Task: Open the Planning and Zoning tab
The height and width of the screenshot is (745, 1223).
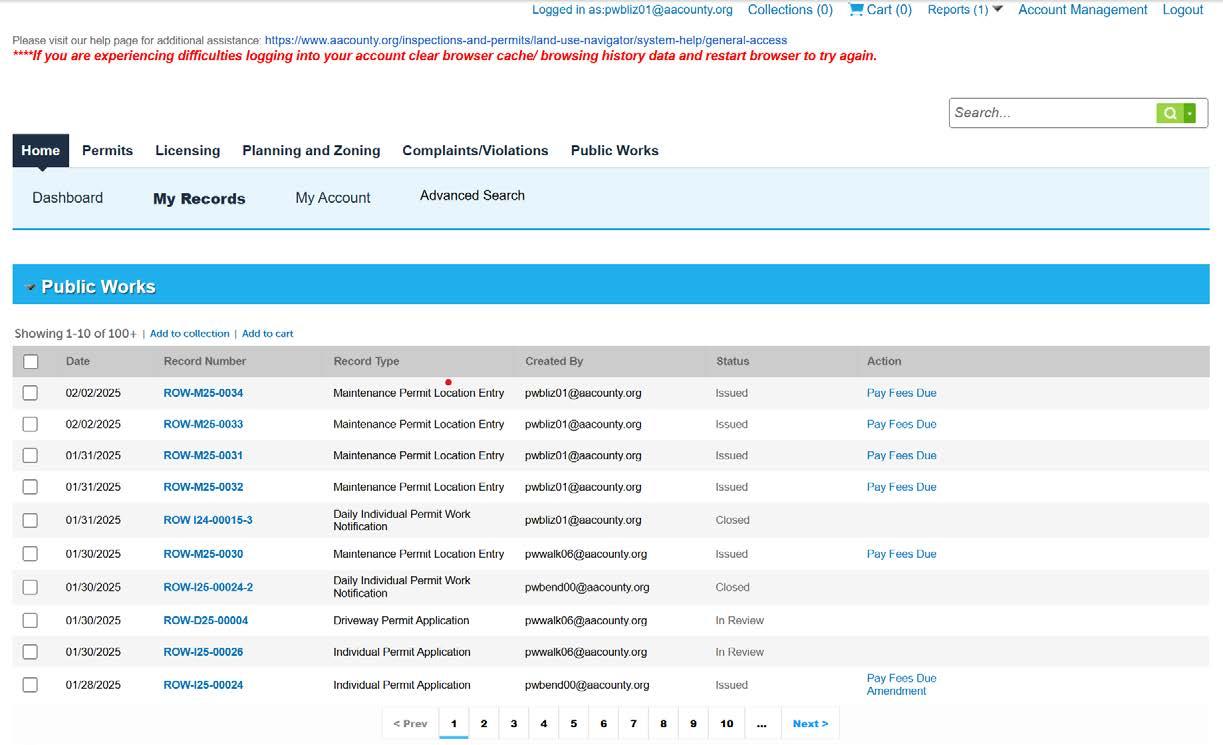Action: pos(311,150)
